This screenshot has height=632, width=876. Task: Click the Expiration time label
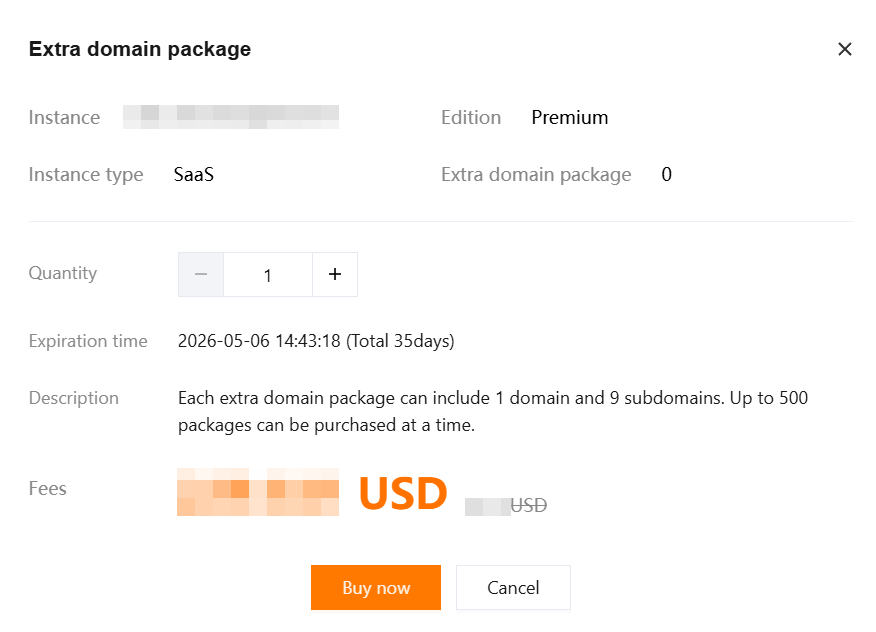click(x=88, y=341)
